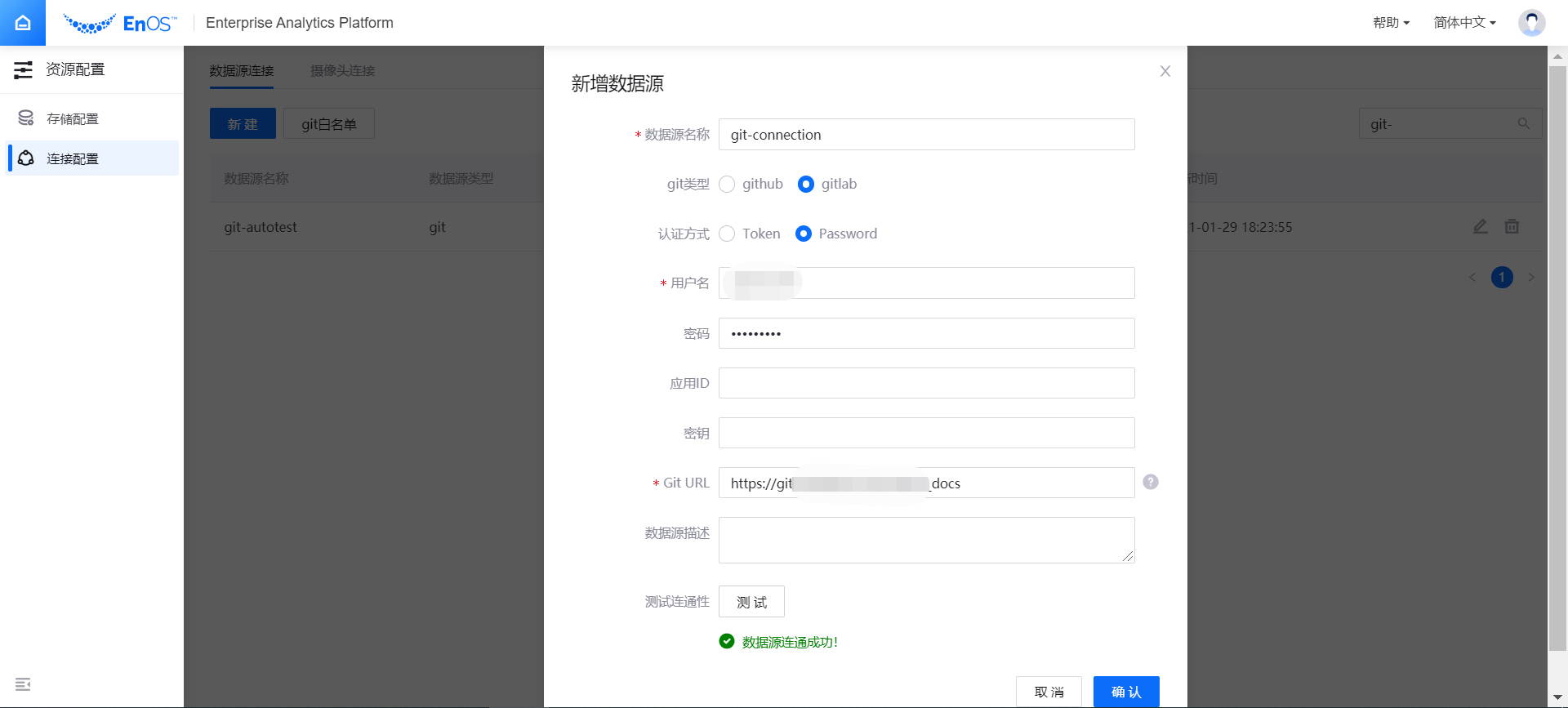The image size is (1568, 708).
Task: Focus the 数据源描述 textarea
Action: point(926,540)
